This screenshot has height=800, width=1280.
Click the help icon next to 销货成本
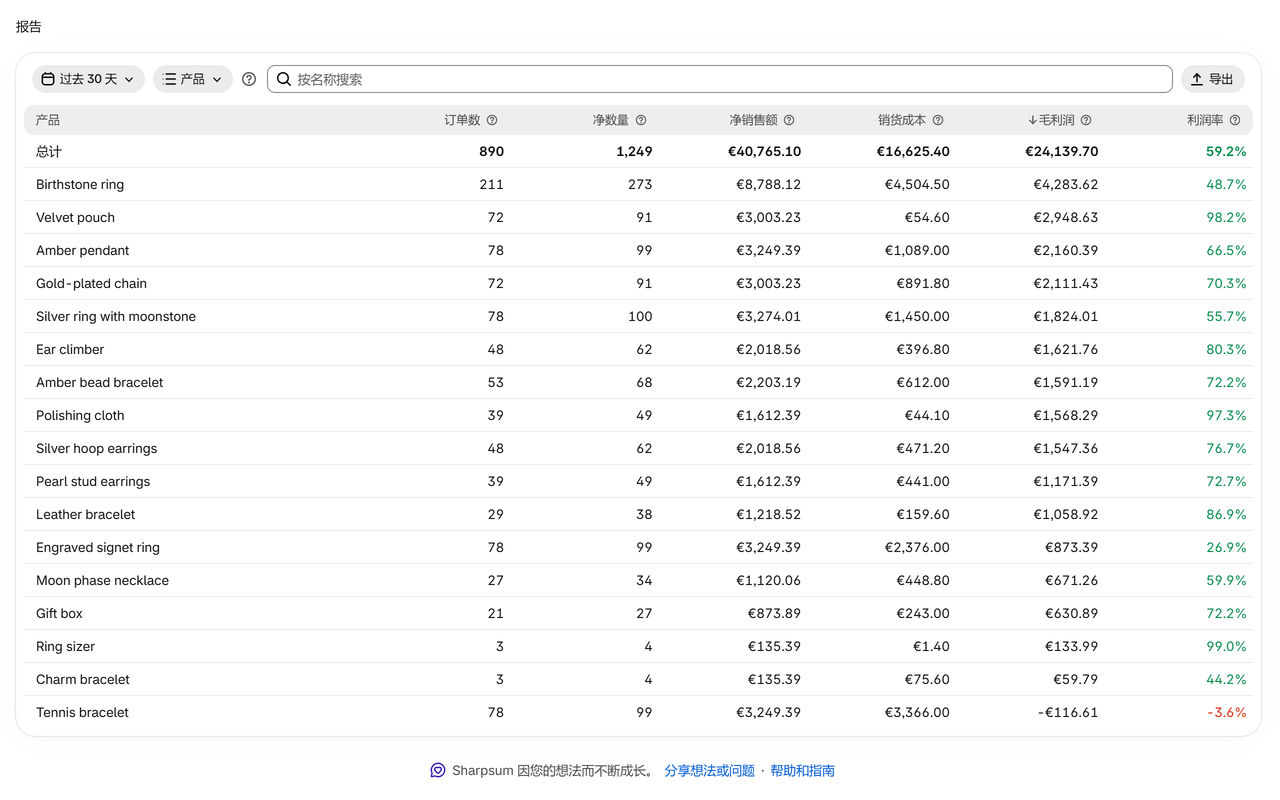tap(938, 120)
